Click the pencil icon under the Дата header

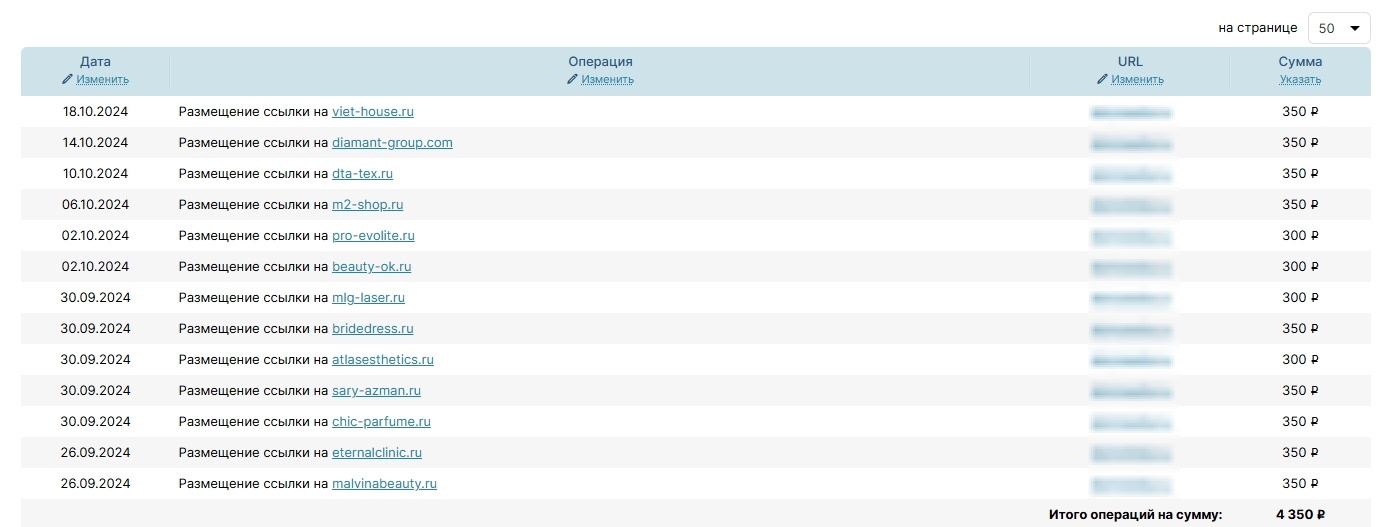[67, 79]
